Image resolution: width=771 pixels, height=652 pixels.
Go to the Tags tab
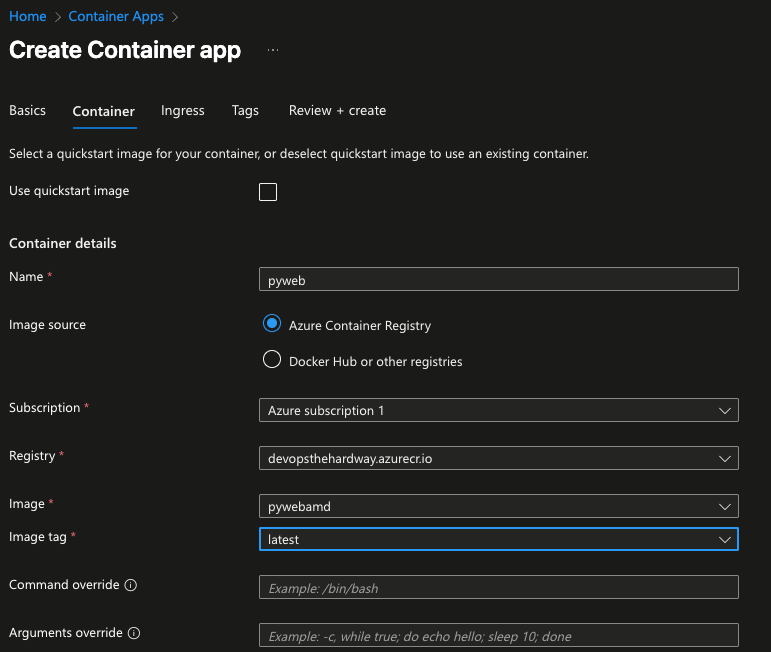pos(245,111)
